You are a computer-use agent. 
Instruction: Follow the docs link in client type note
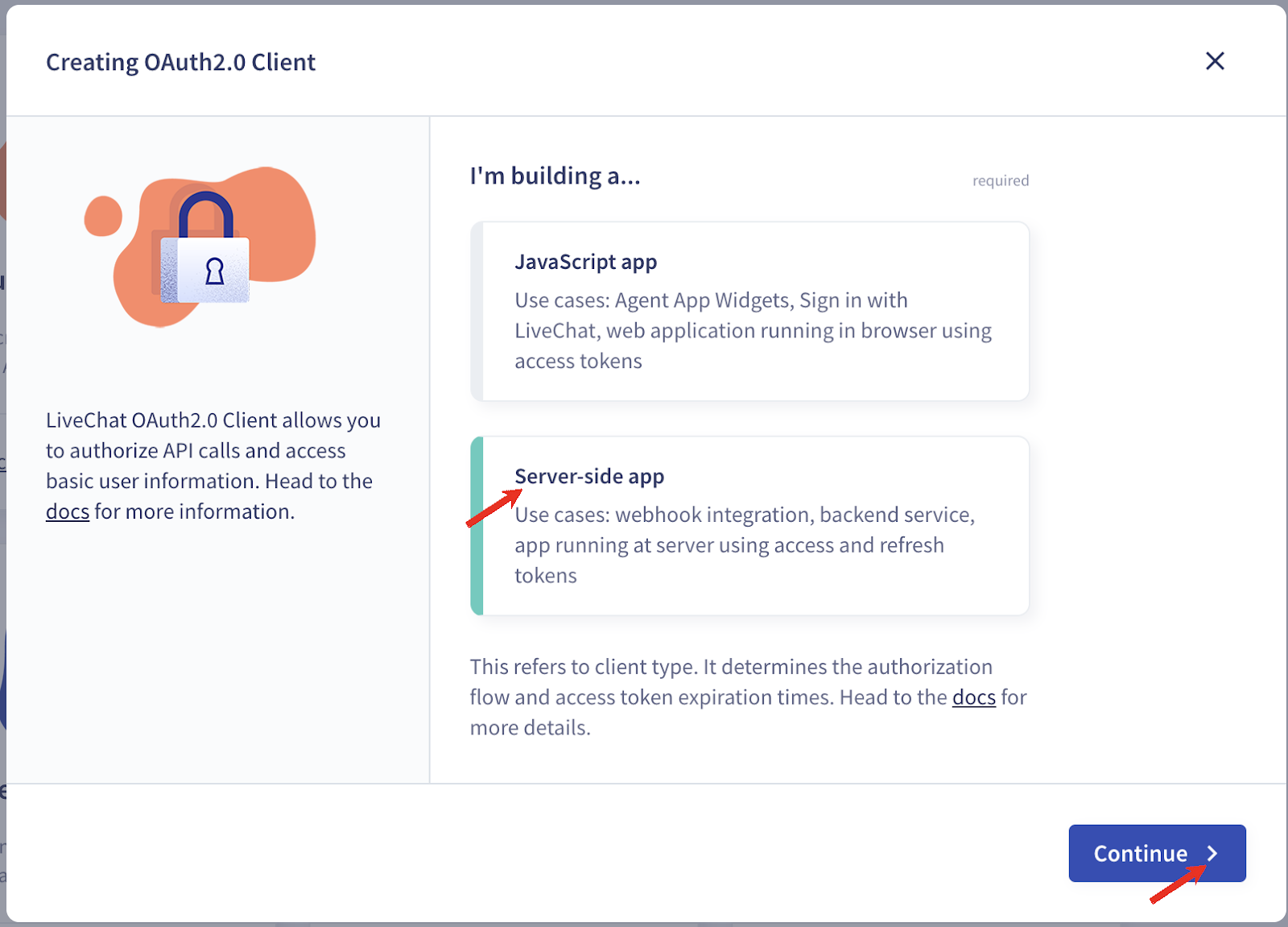[973, 697]
